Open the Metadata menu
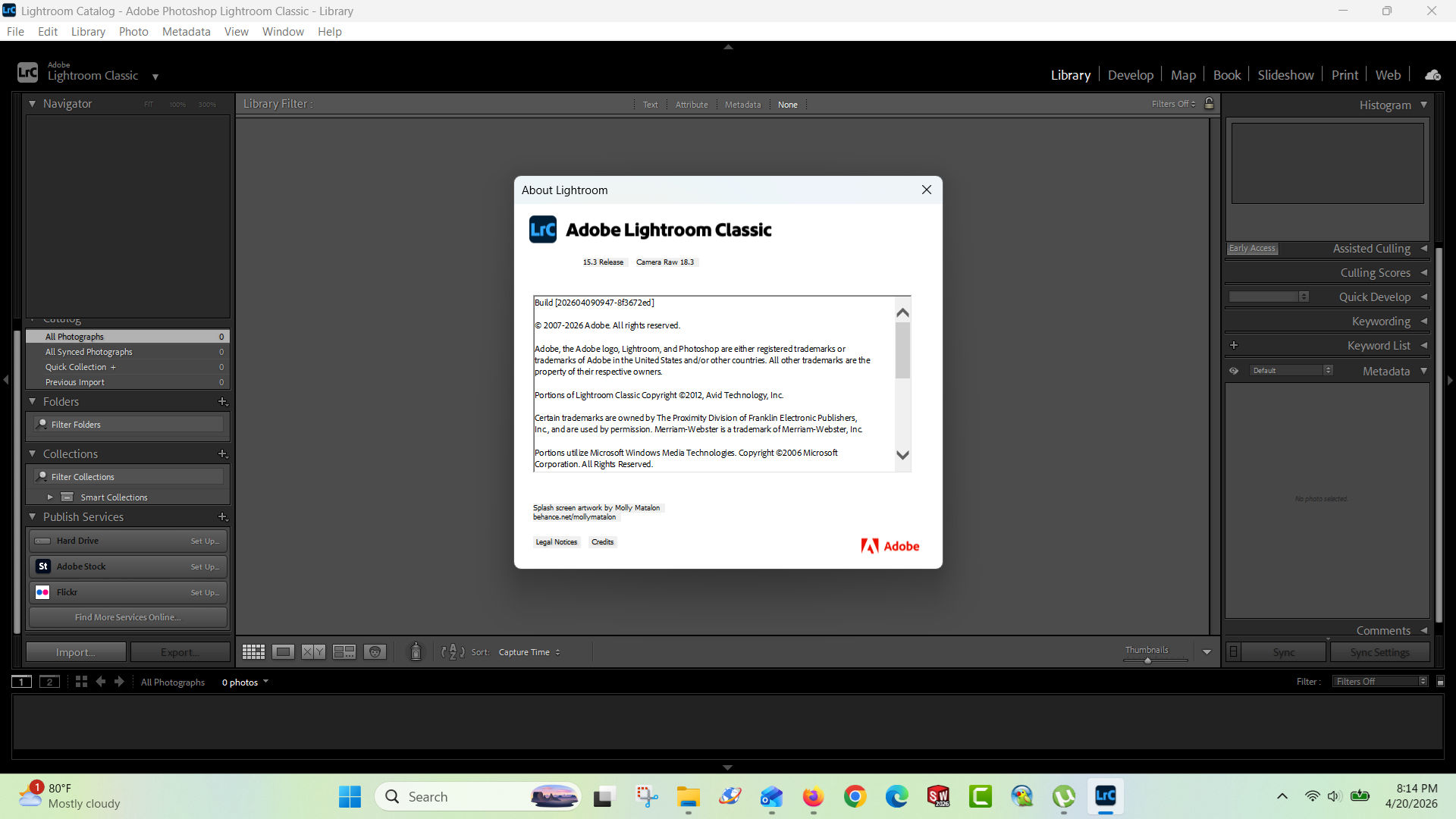 click(x=186, y=32)
